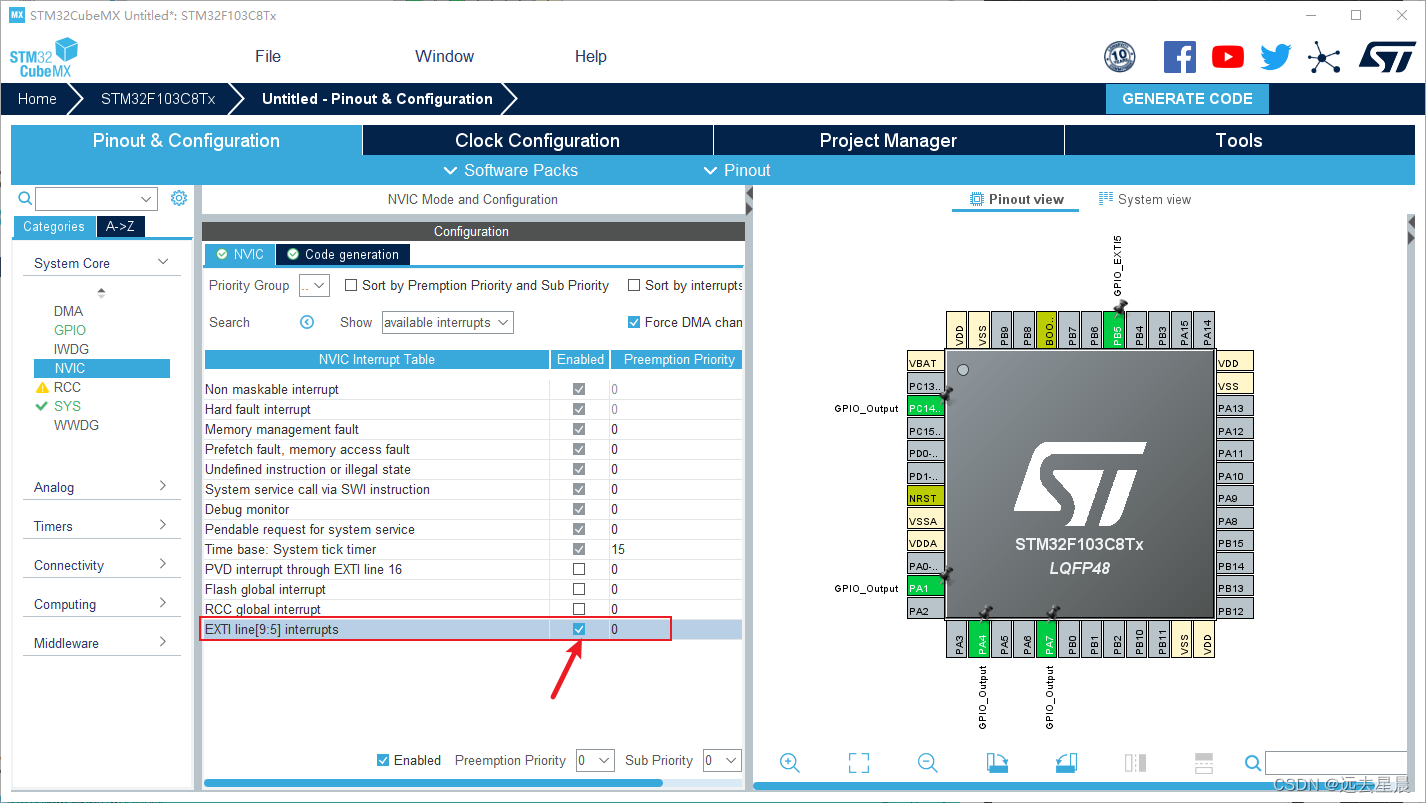The height and width of the screenshot is (803, 1426).
Task: Open the category search combo box
Action: (x=96, y=198)
